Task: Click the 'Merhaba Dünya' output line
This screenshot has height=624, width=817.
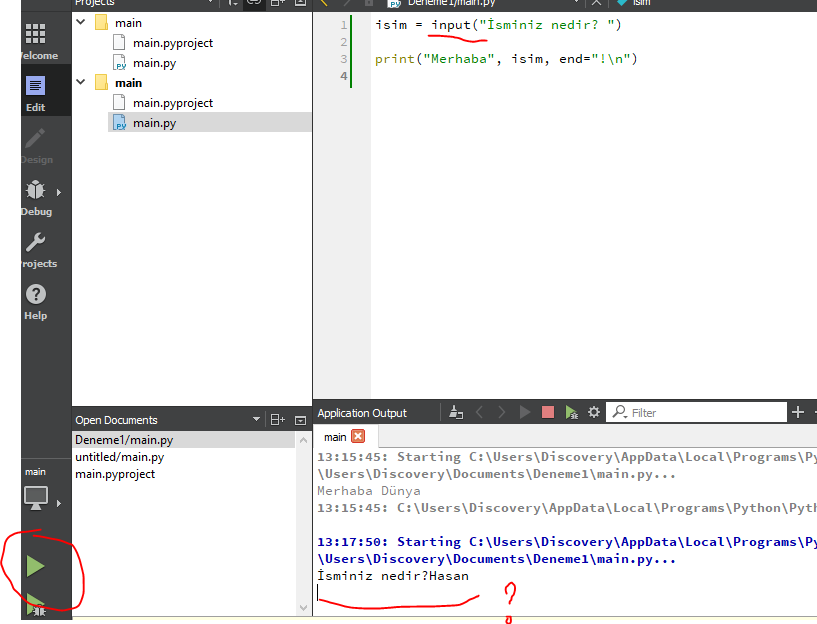Action: pos(368,491)
